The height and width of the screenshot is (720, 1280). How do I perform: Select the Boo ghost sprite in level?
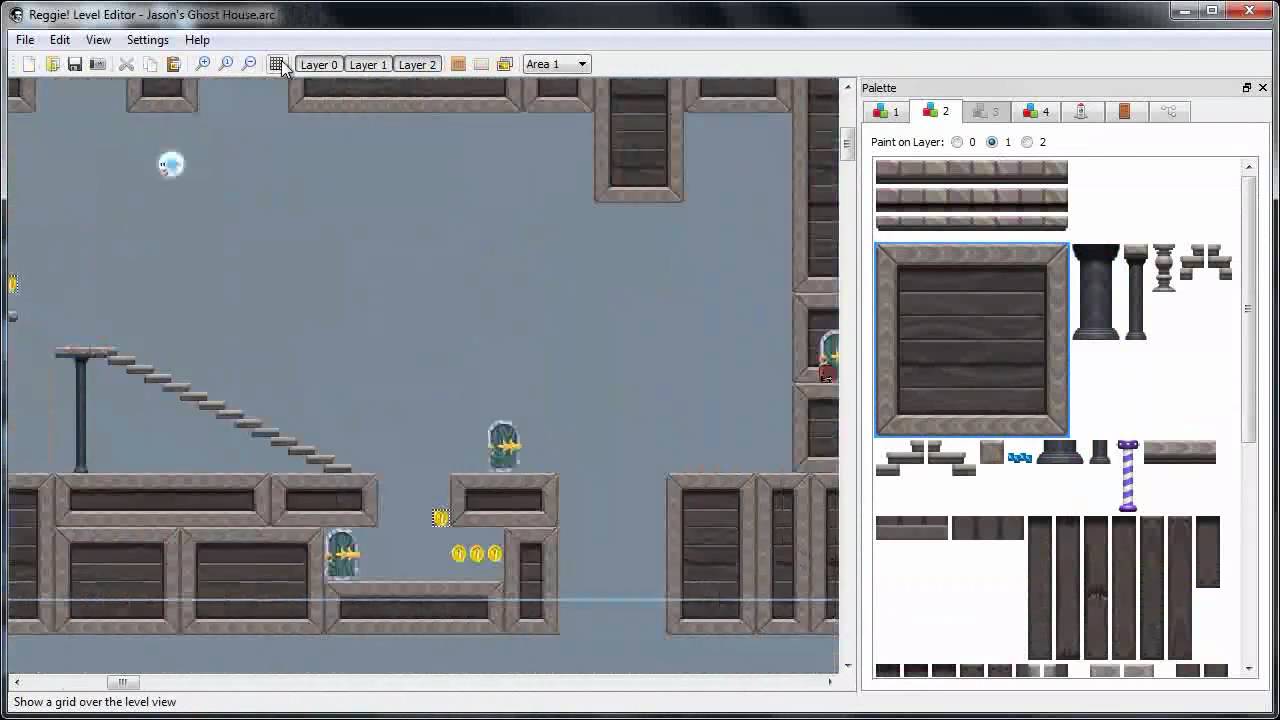click(171, 165)
